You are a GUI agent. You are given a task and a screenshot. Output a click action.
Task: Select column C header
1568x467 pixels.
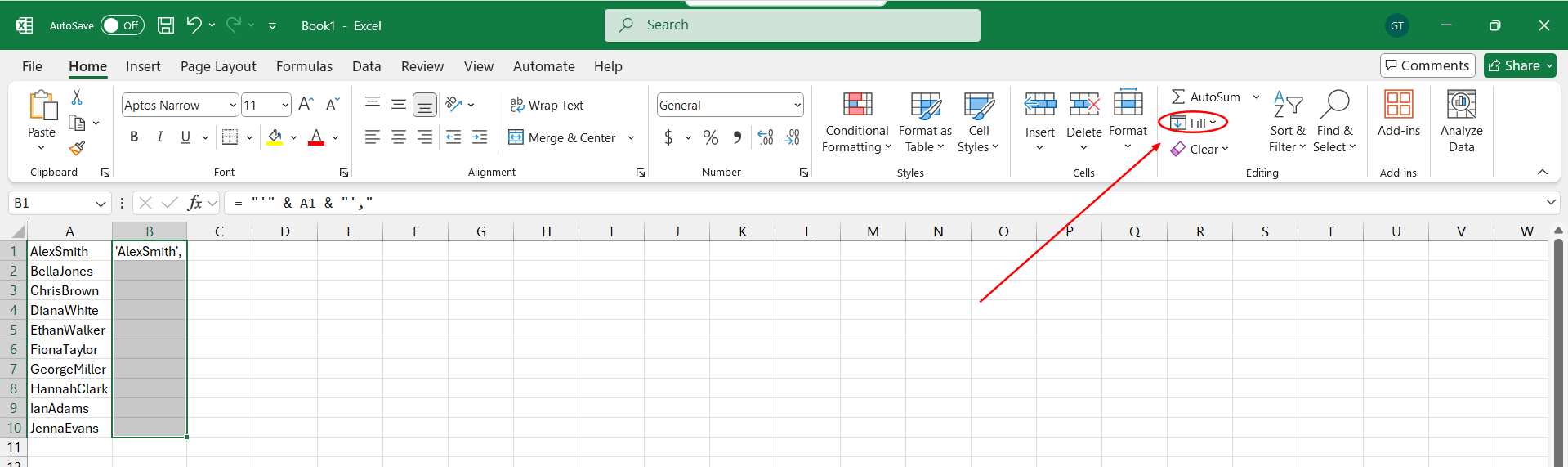(x=219, y=231)
